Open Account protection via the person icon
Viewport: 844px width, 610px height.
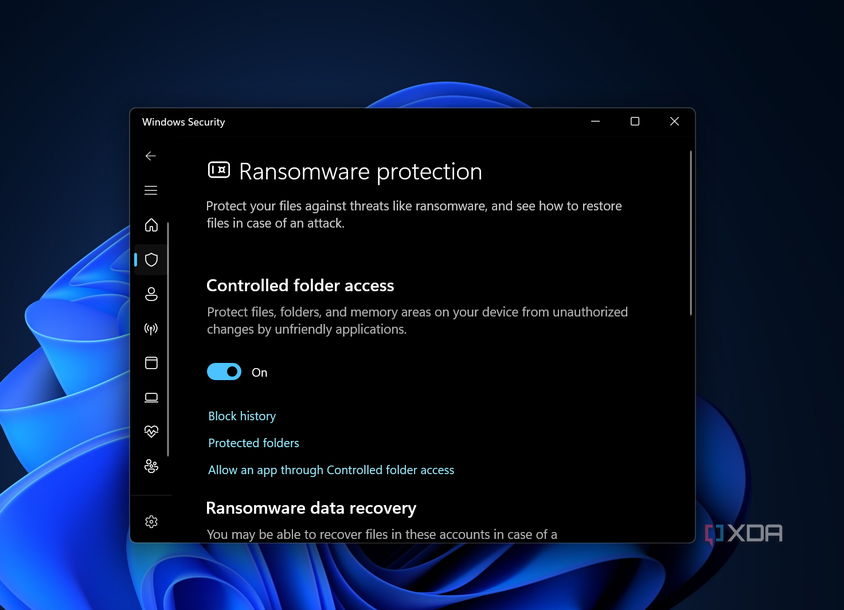[x=151, y=294]
